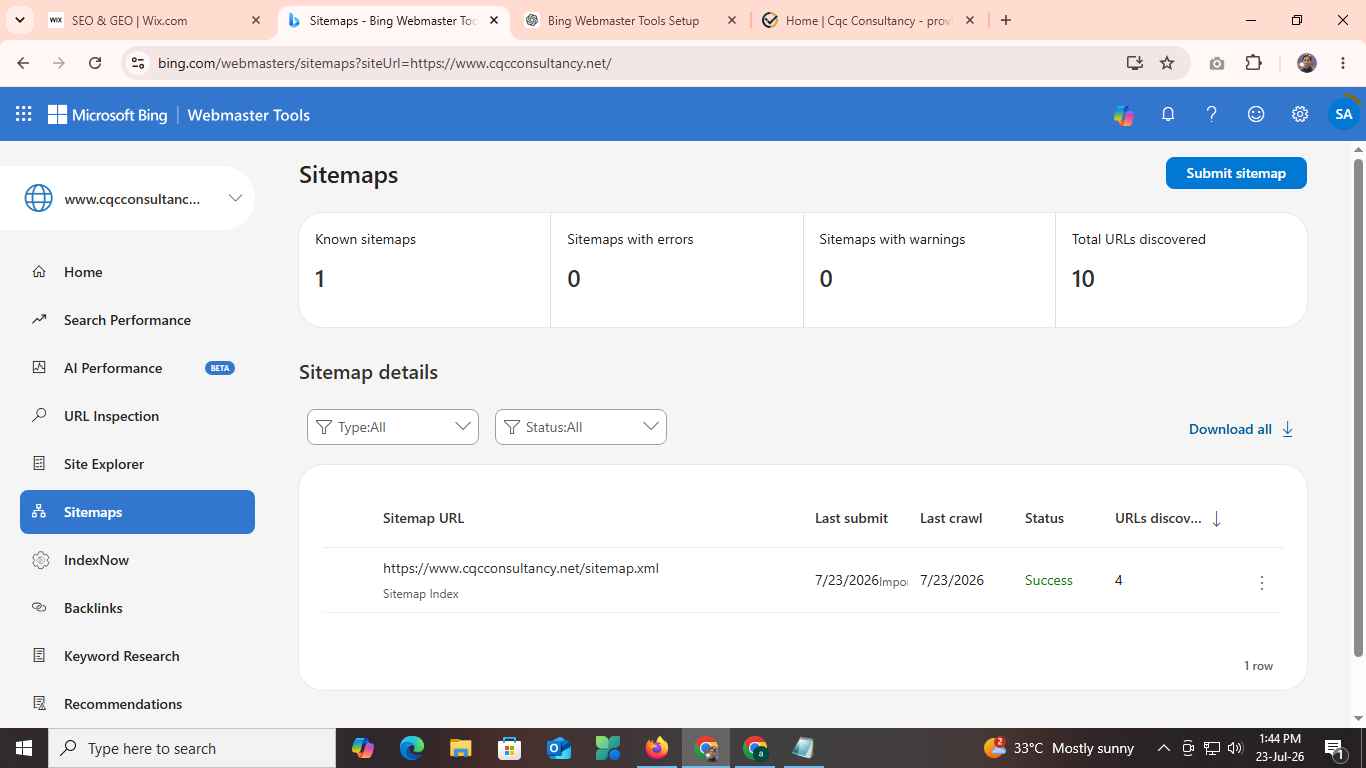
Task: Close the Sitemaps Bing Webmaster tab
Action: pos(494,20)
